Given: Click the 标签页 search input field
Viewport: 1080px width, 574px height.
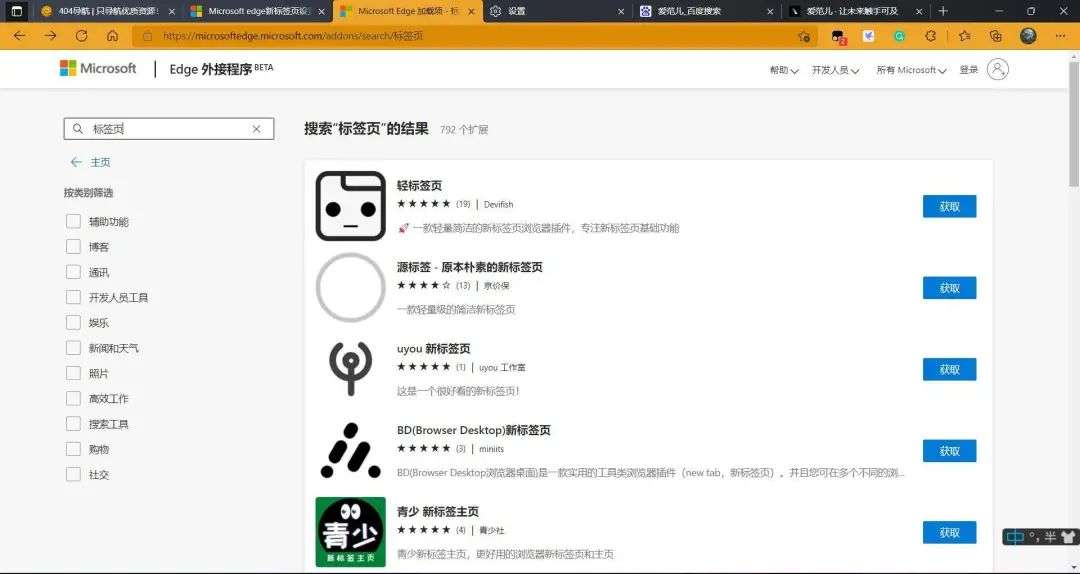Looking at the screenshot, I should tap(169, 129).
